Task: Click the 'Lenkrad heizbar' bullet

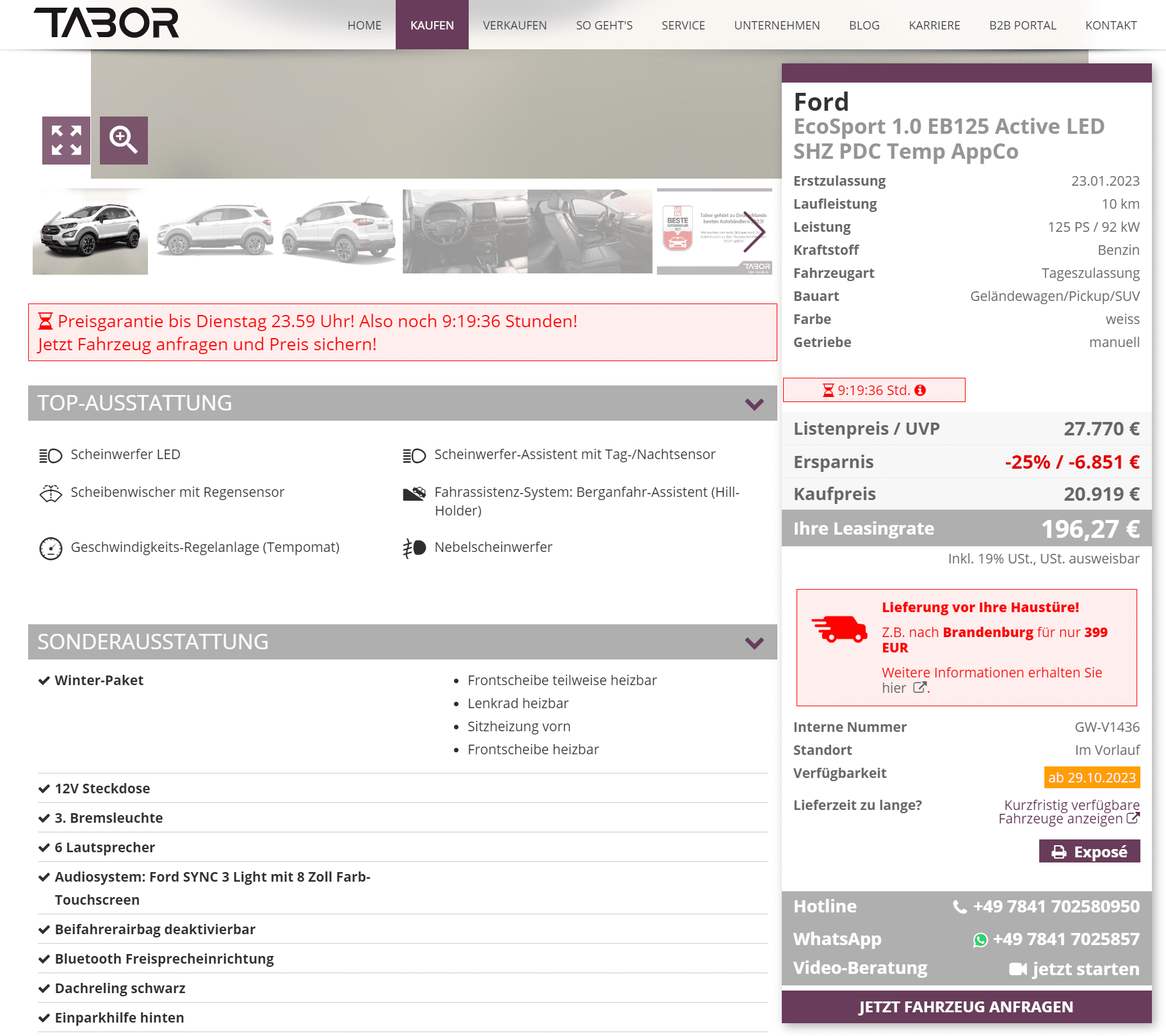Action: point(517,703)
